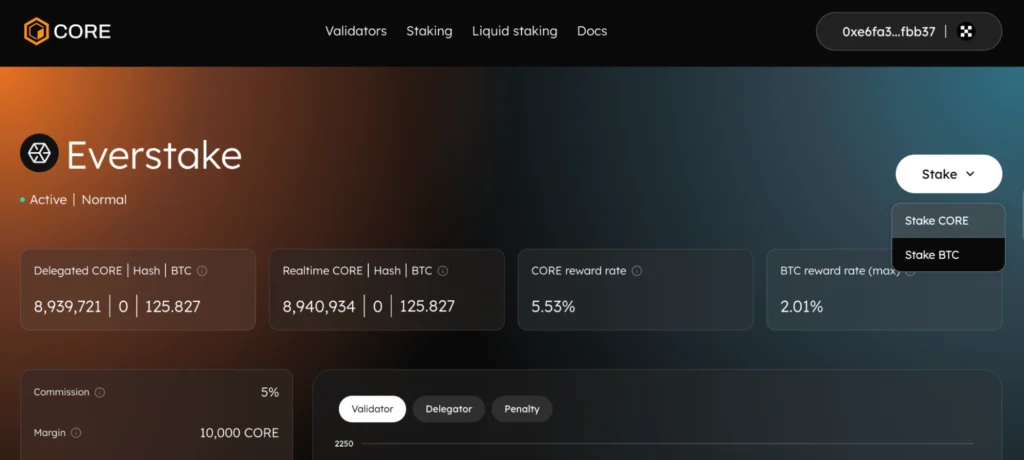Click the CORE logo in header
The height and width of the screenshot is (460, 1024).
click(67, 31)
